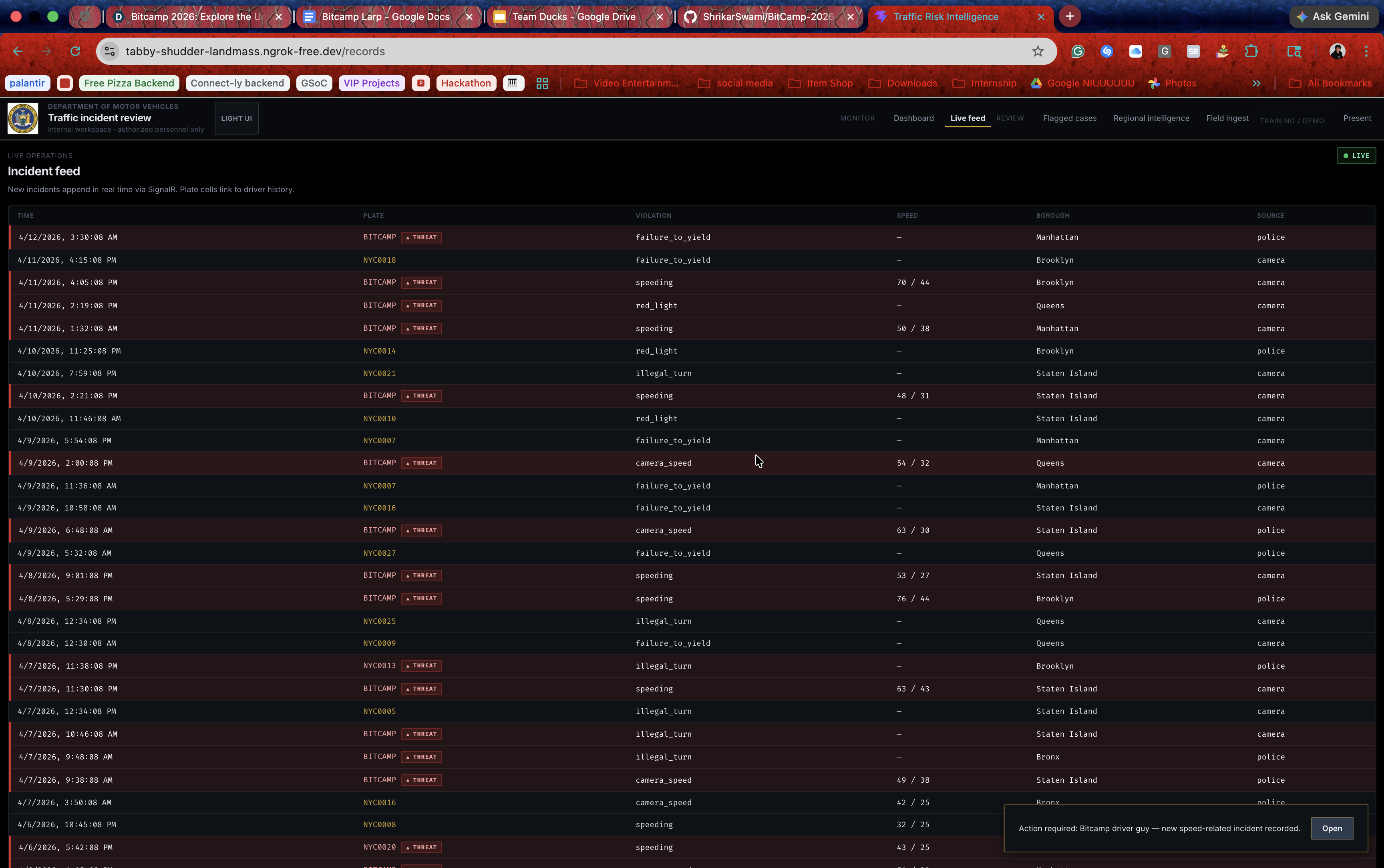
Task: Open plate NYC0018 driver history
Action: click(x=379, y=260)
